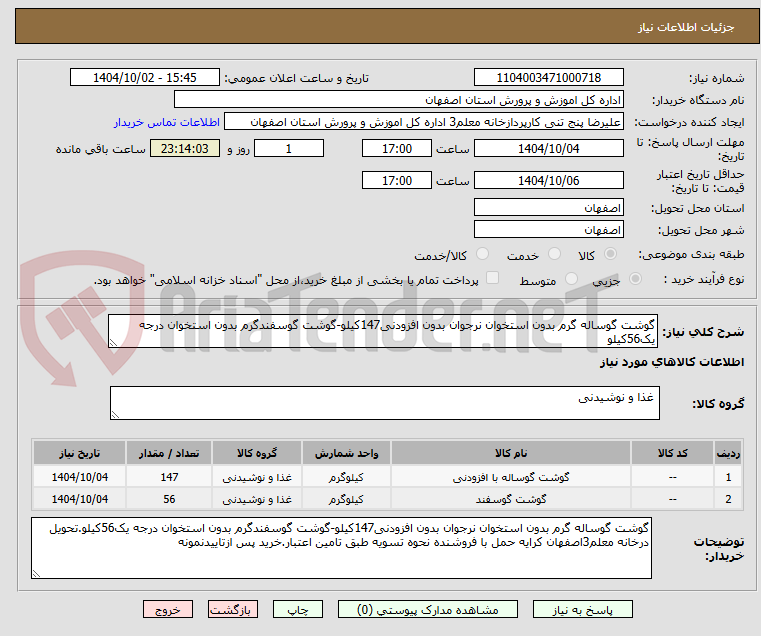Click the اطلاعات کالاهای مورد نیاز heading
Screen dimensions: 761x636
pyautogui.click(x=672, y=362)
